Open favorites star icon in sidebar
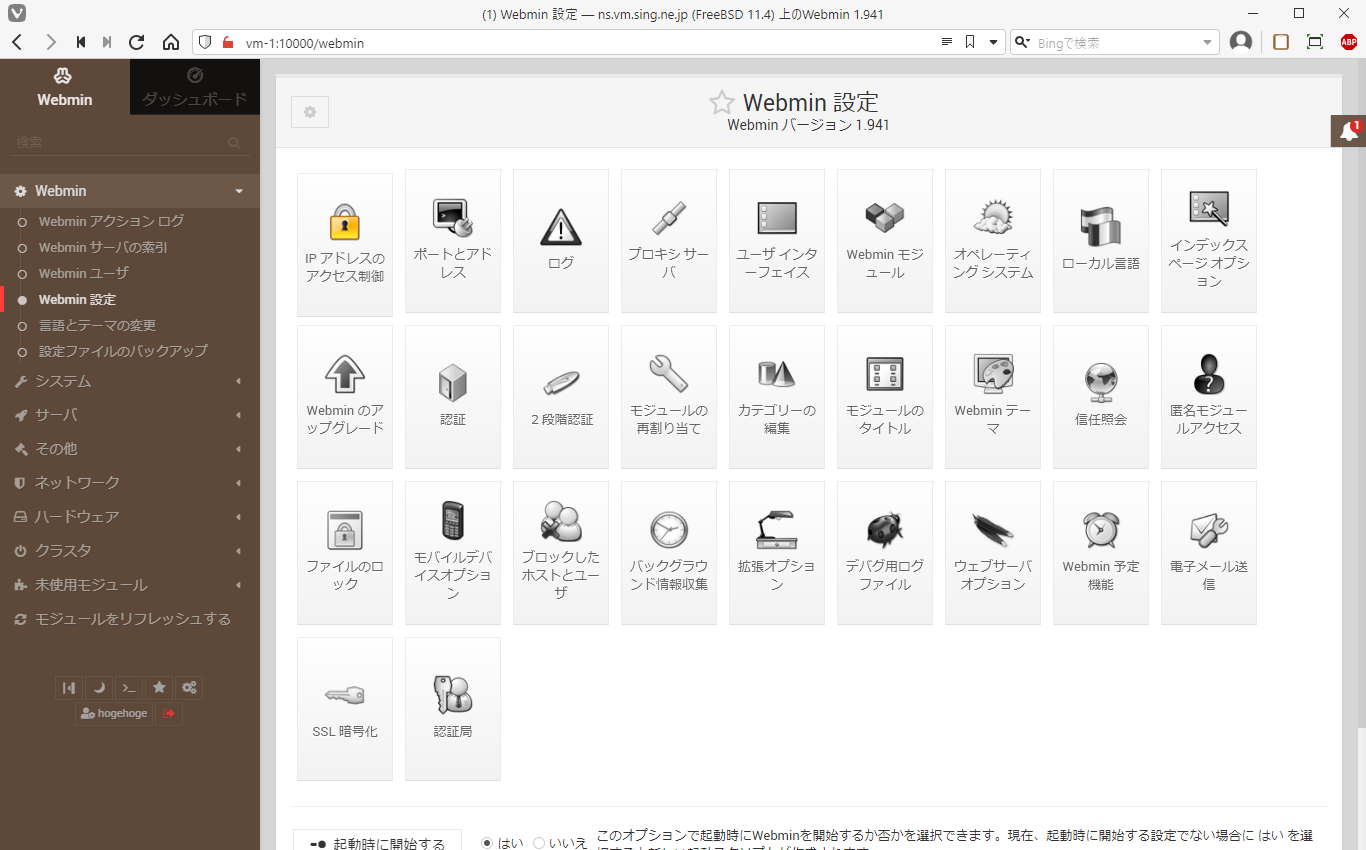The width and height of the screenshot is (1366, 850). tap(159, 688)
